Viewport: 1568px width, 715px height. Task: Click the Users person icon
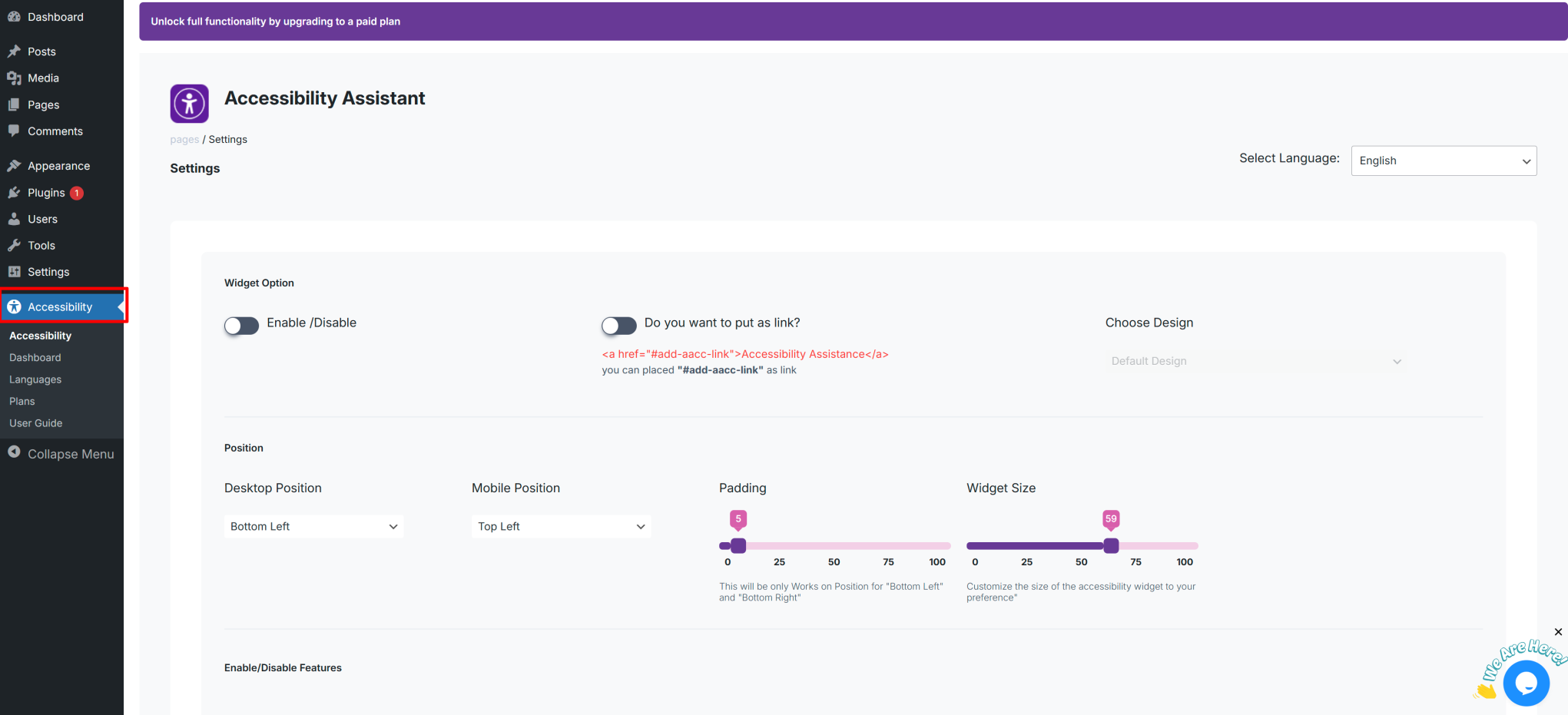[14, 219]
